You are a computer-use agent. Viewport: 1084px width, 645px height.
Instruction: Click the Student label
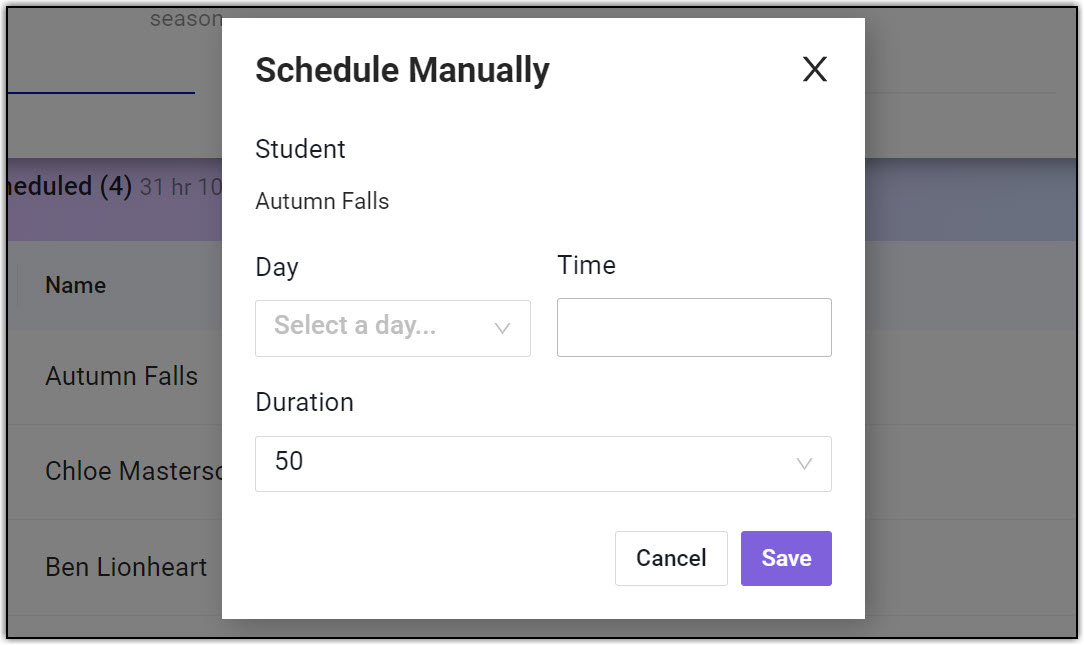[300, 149]
